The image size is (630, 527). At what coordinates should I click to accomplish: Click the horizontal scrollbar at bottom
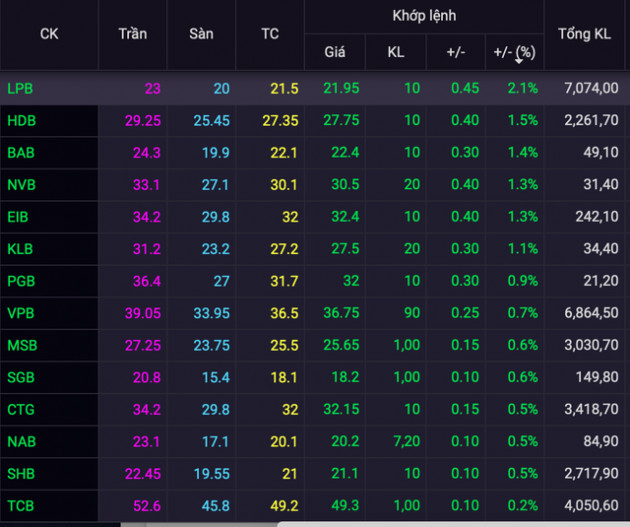[x=453, y=525]
